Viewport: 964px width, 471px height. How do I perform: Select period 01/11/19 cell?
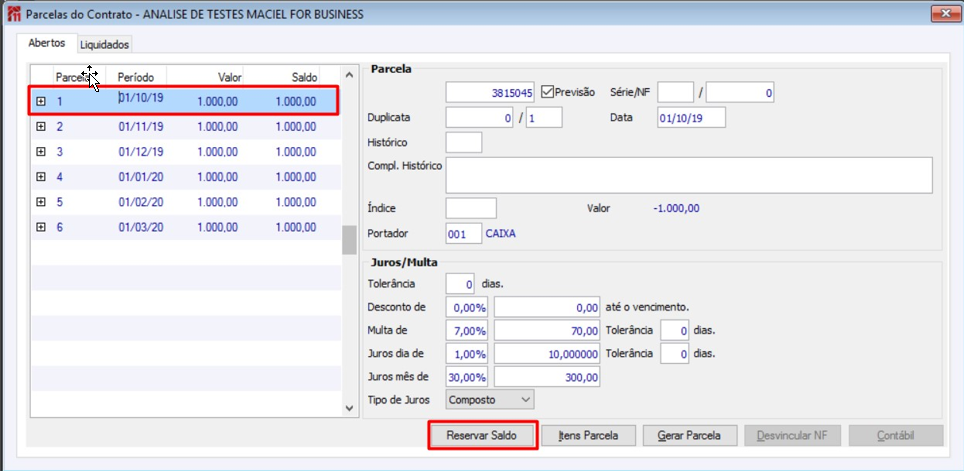(141, 127)
